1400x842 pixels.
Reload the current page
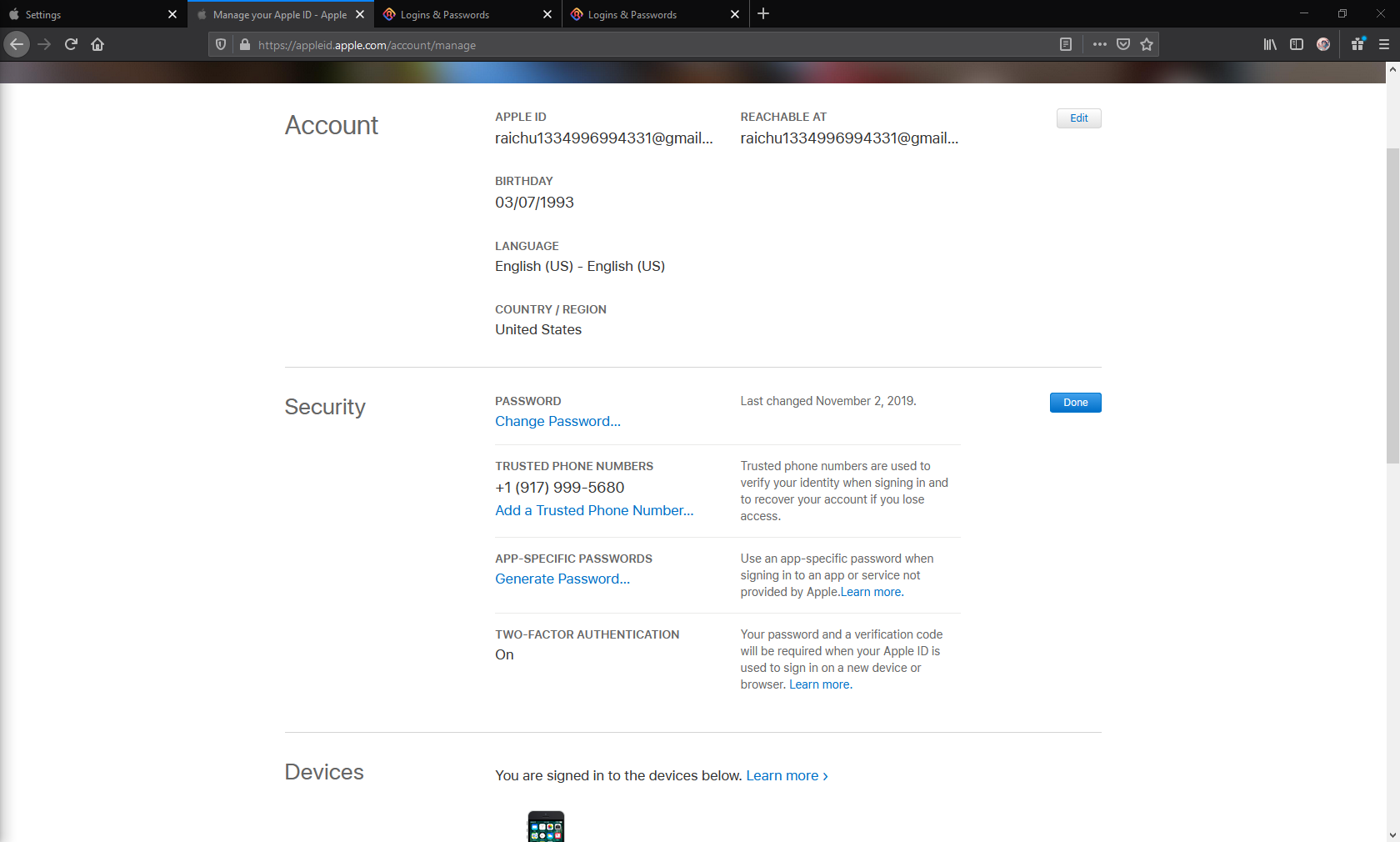click(71, 44)
